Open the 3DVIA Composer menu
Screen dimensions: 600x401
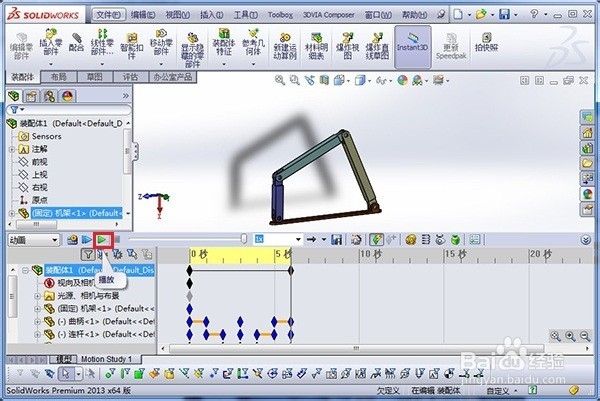click(328, 15)
